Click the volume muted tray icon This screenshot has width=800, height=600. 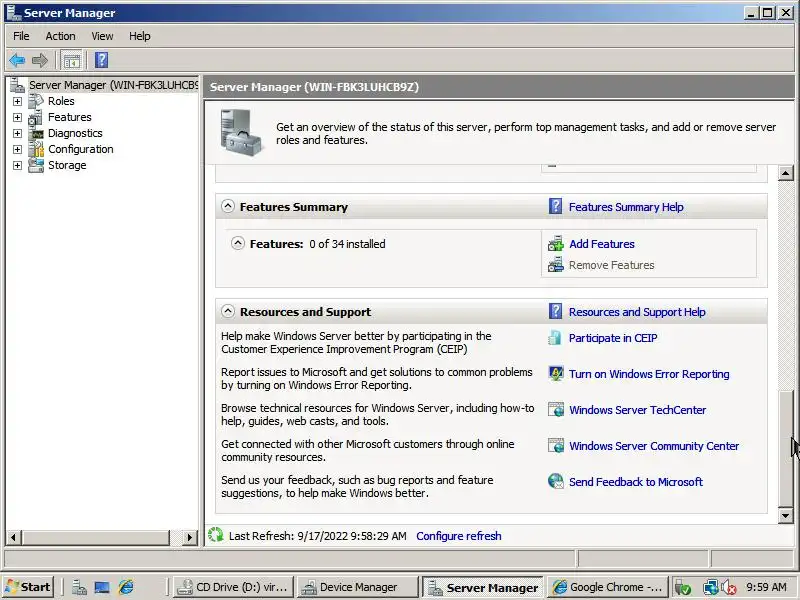click(730, 588)
